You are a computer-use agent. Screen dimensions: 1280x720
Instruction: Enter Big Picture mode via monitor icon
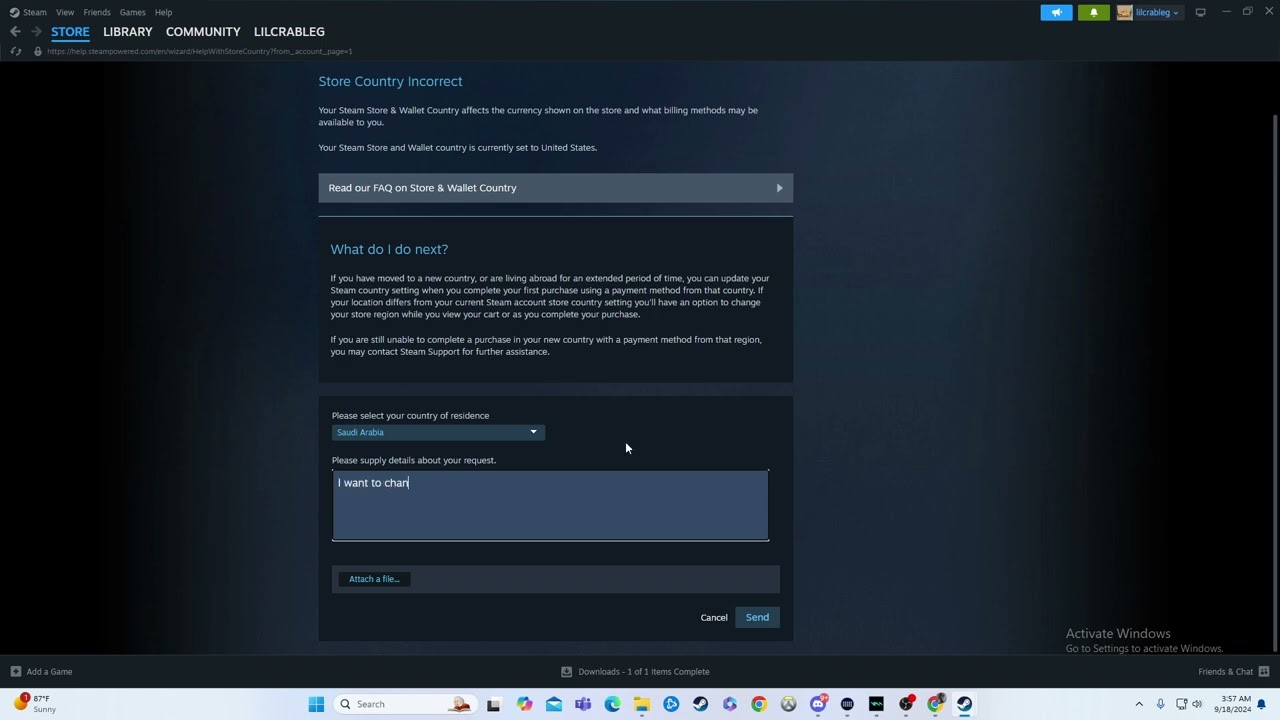[x=1200, y=12]
